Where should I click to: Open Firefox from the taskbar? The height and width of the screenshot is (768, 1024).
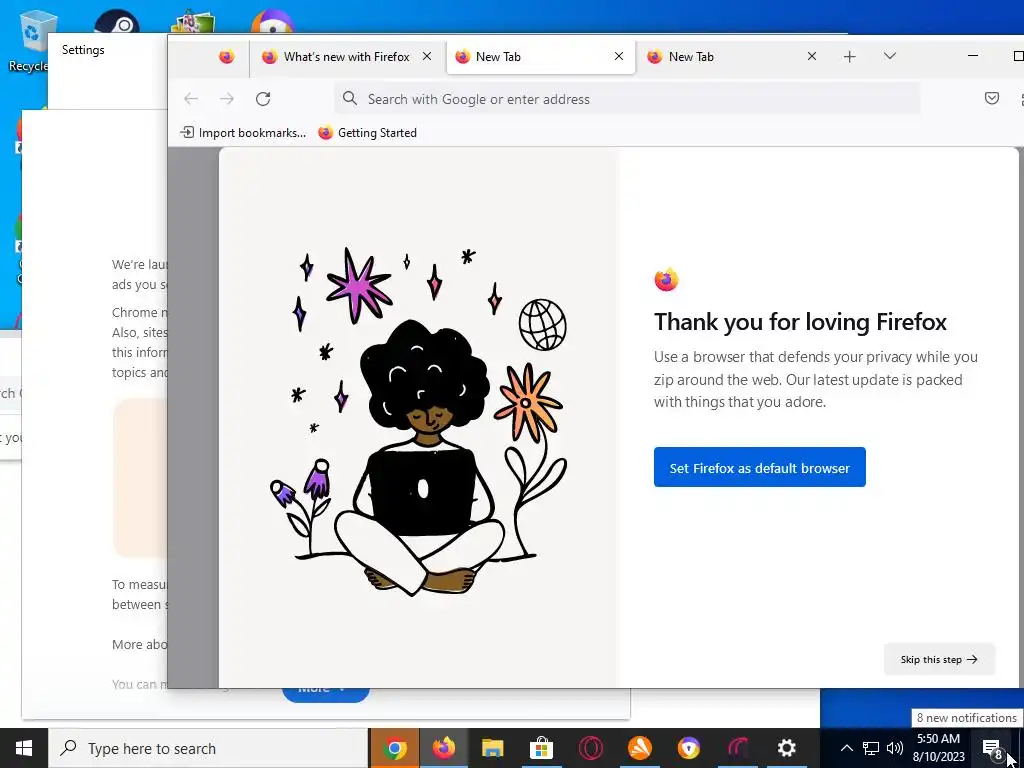click(x=444, y=748)
